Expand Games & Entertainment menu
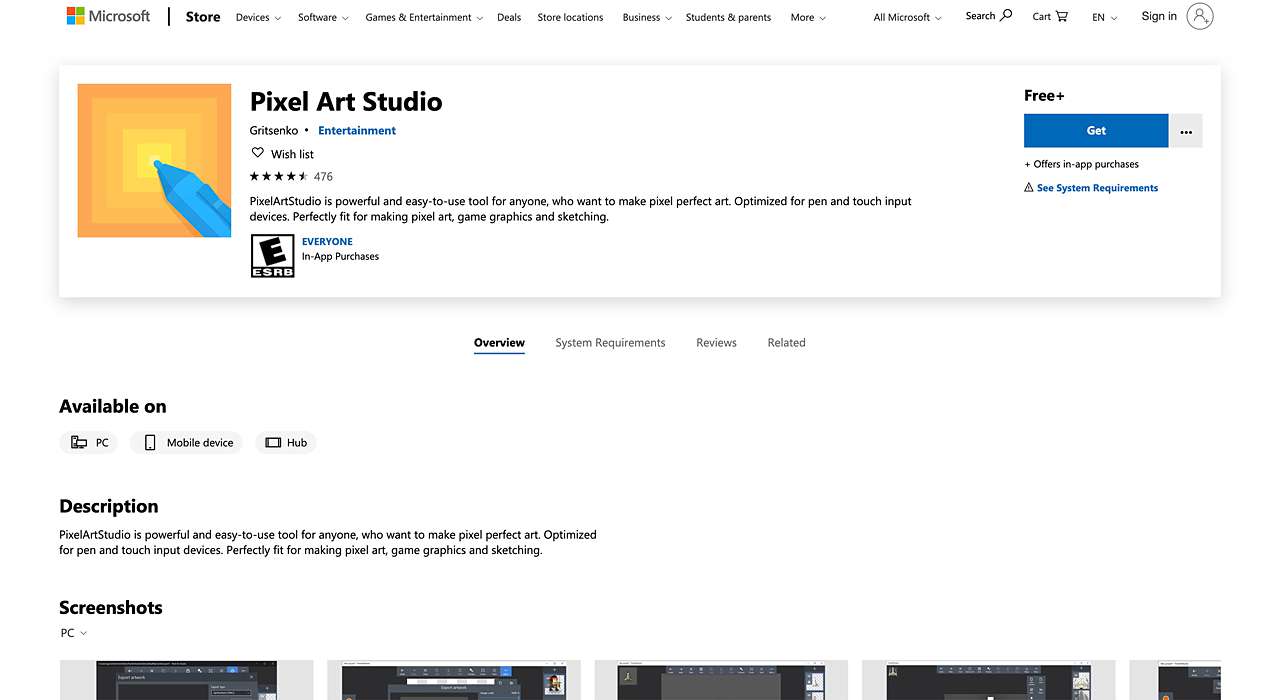This screenshot has width=1280, height=700. pyautogui.click(x=424, y=17)
